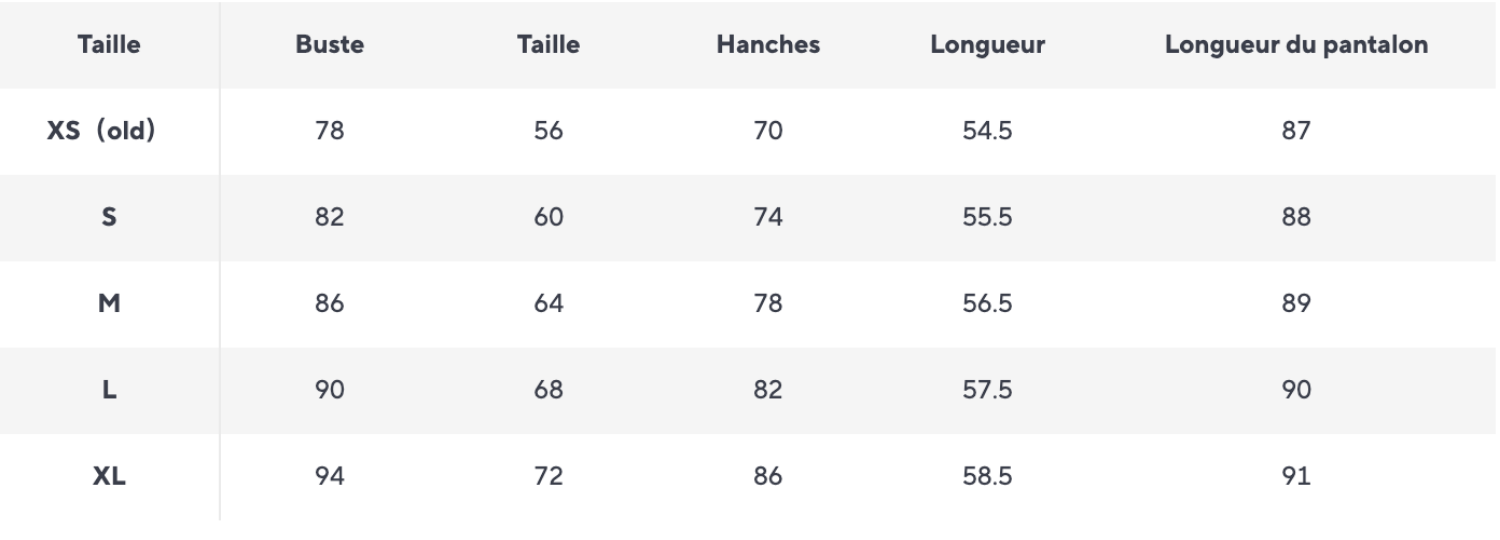1500x540 pixels.
Task: Select the S size row label
Action: [109, 217]
